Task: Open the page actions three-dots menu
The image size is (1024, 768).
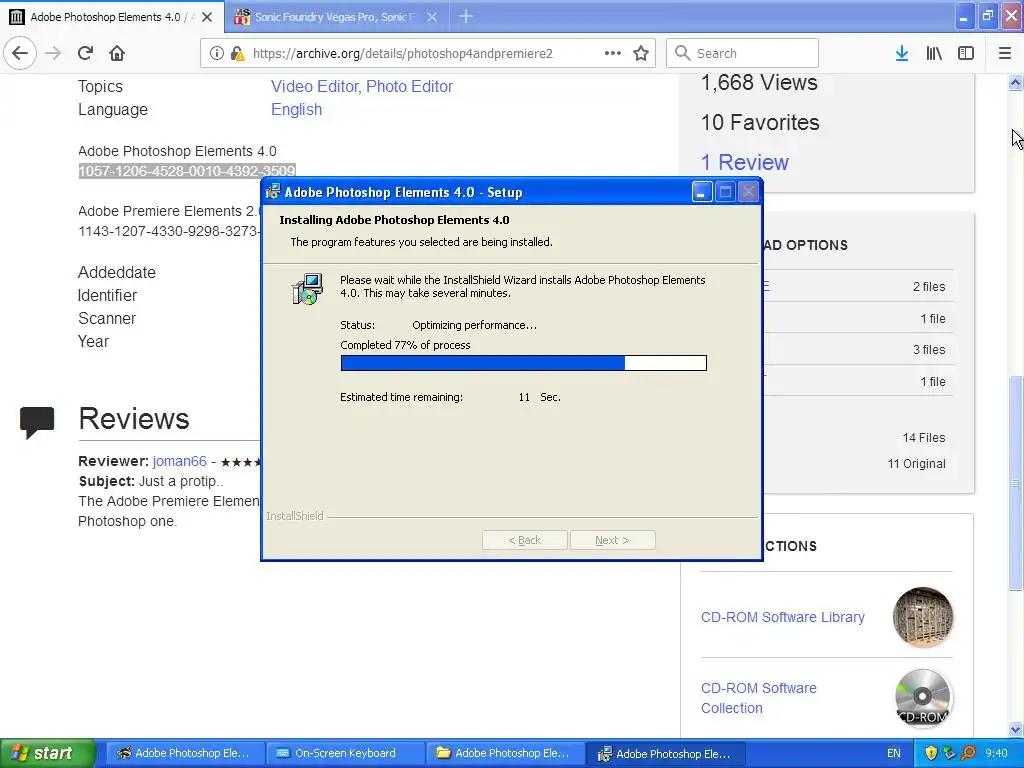Action: click(x=613, y=53)
